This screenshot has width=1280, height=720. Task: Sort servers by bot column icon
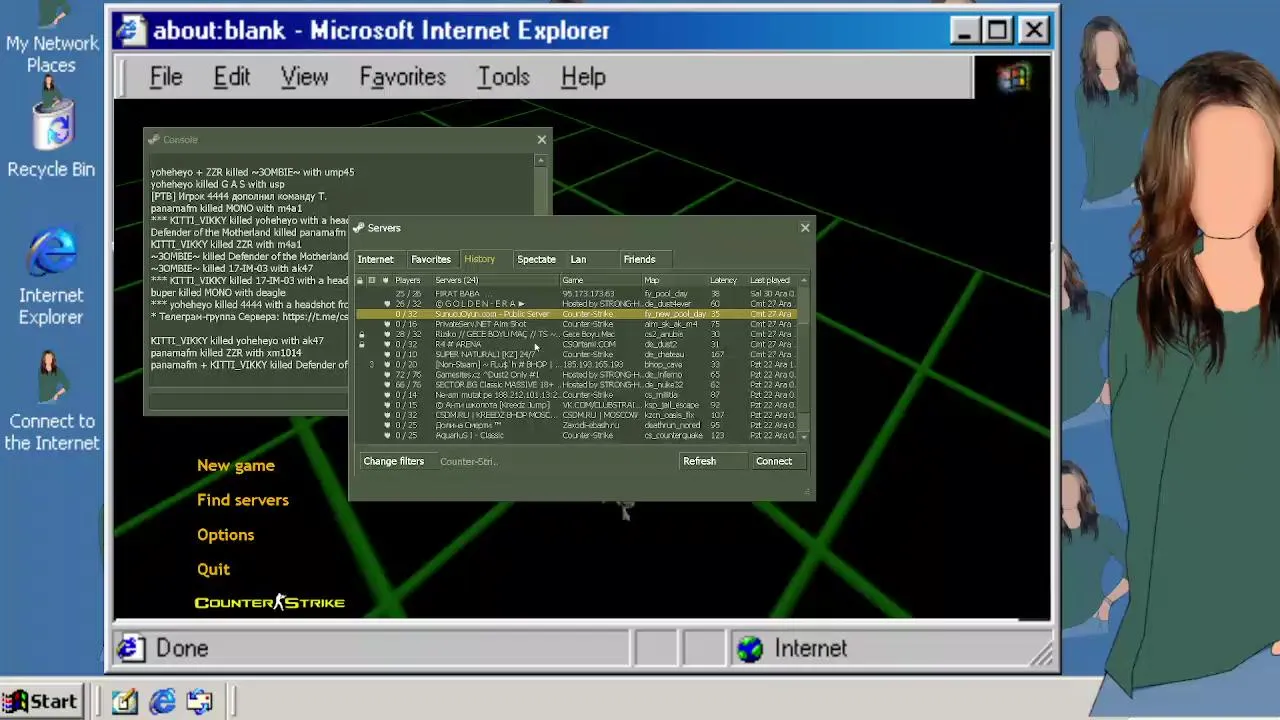click(372, 280)
